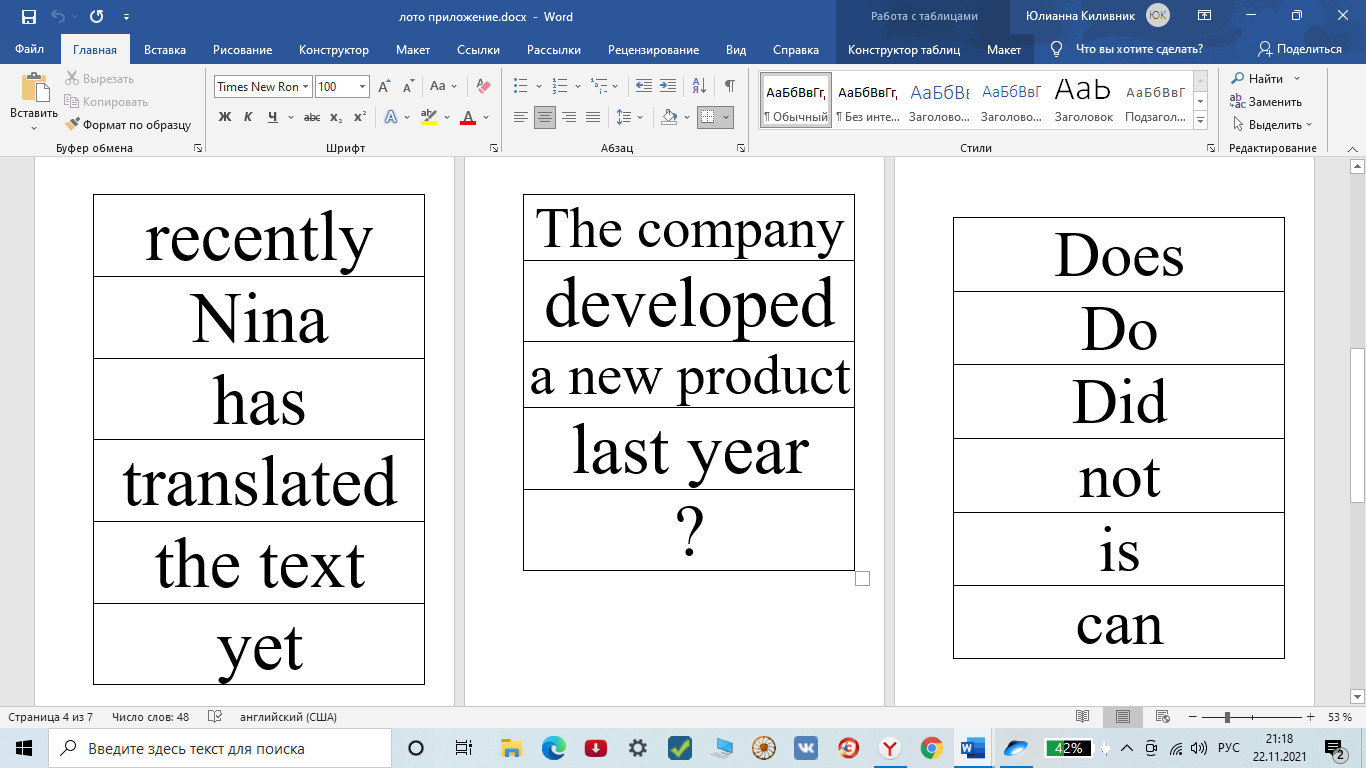The height and width of the screenshot is (768, 1366).
Task: Toggle Print Layout view in status bar
Action: 1123,717
